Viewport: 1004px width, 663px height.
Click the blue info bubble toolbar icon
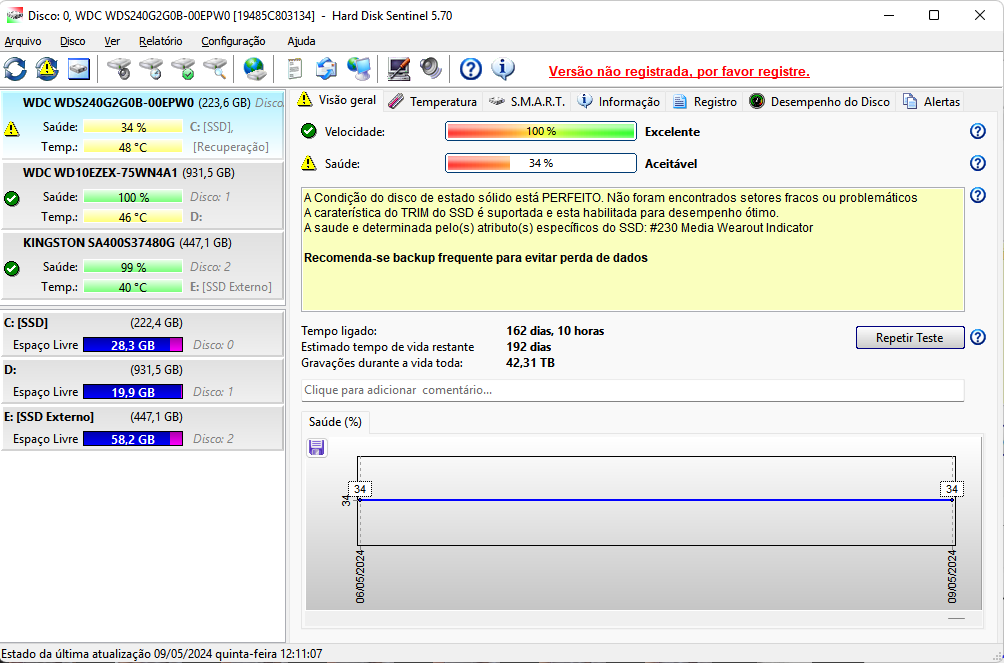coord(503,69)
